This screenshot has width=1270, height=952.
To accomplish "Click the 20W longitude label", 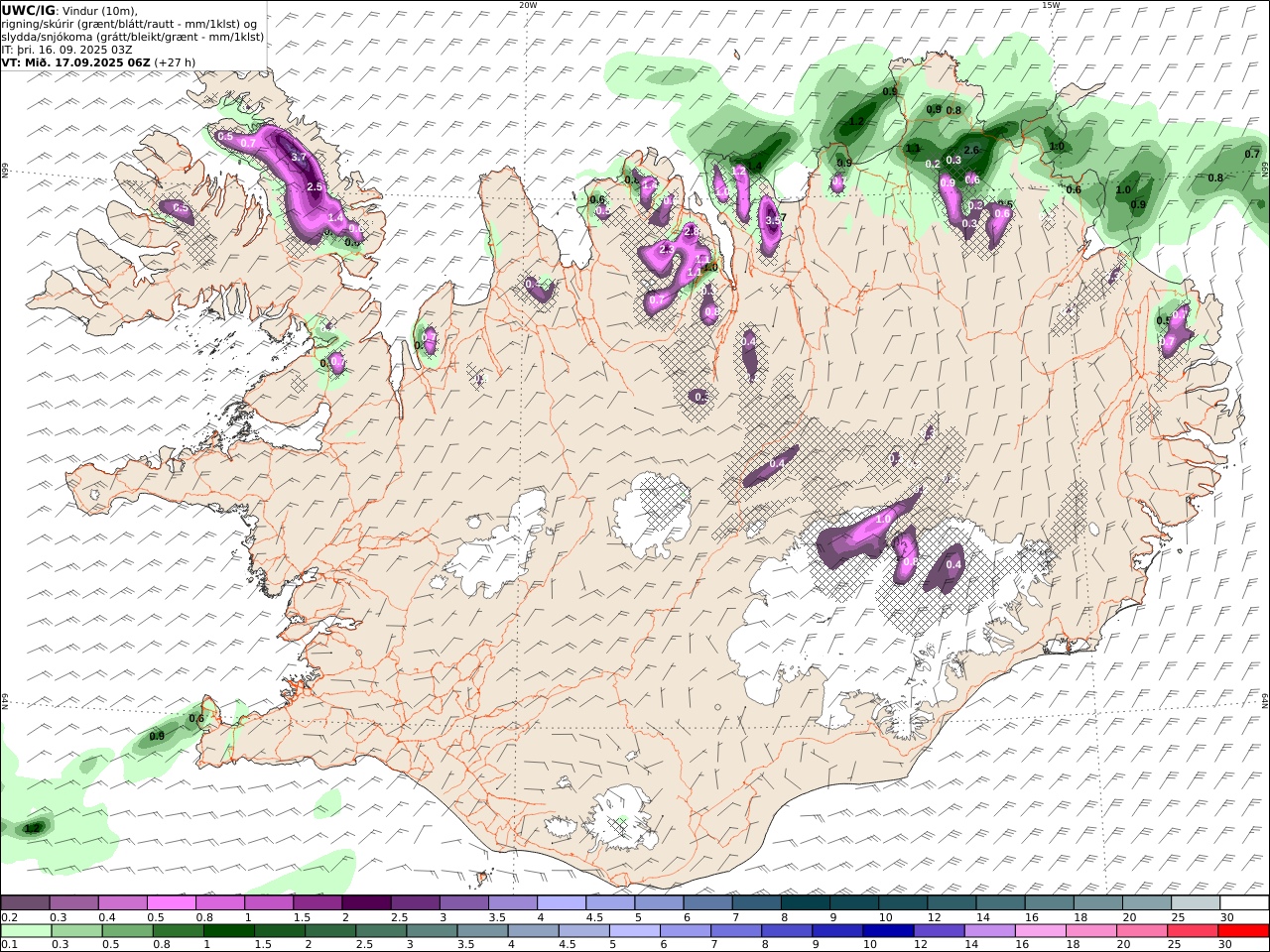I will tap(528, 5).
